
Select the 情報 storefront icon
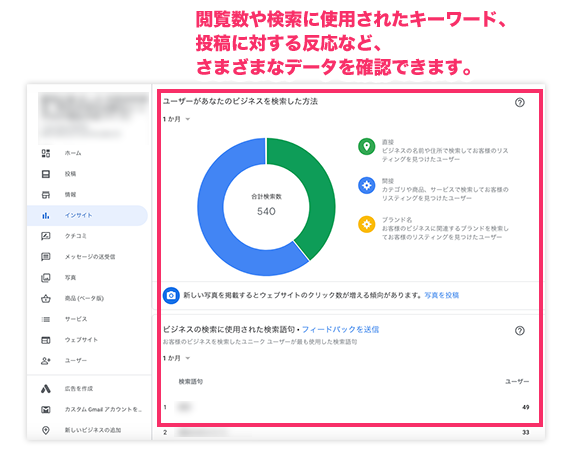tap(46, 195)
